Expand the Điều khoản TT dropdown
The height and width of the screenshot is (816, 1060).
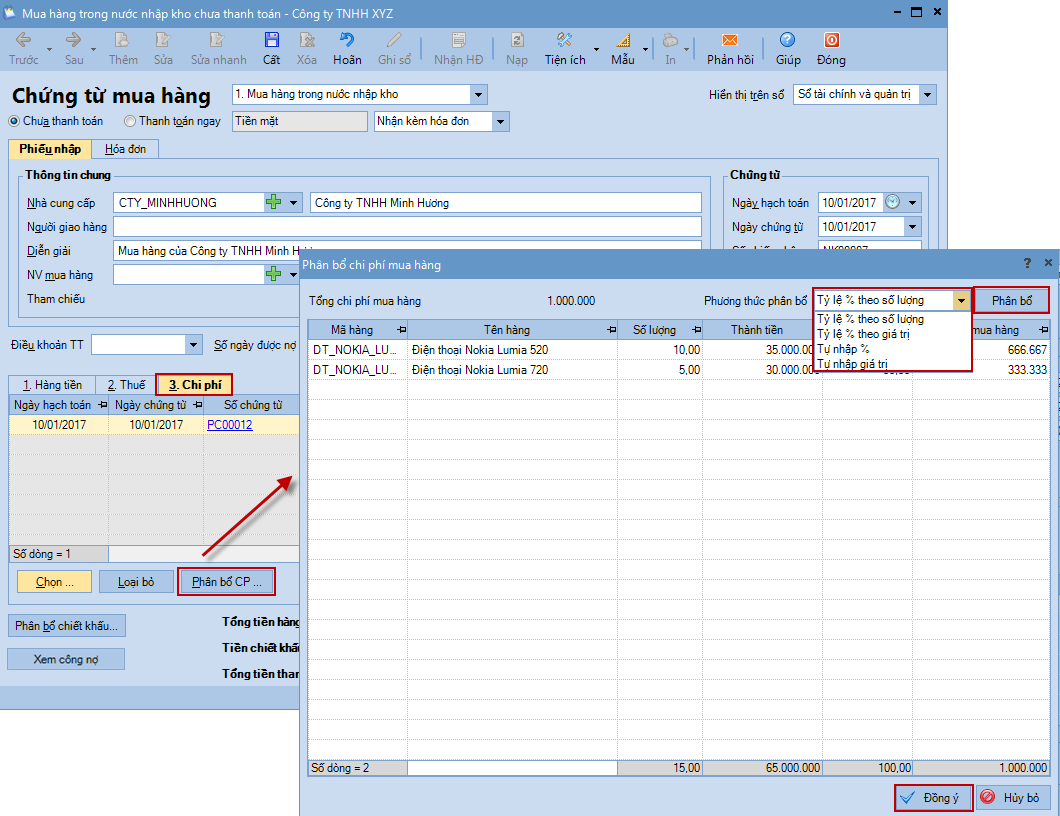pos(193,345)
